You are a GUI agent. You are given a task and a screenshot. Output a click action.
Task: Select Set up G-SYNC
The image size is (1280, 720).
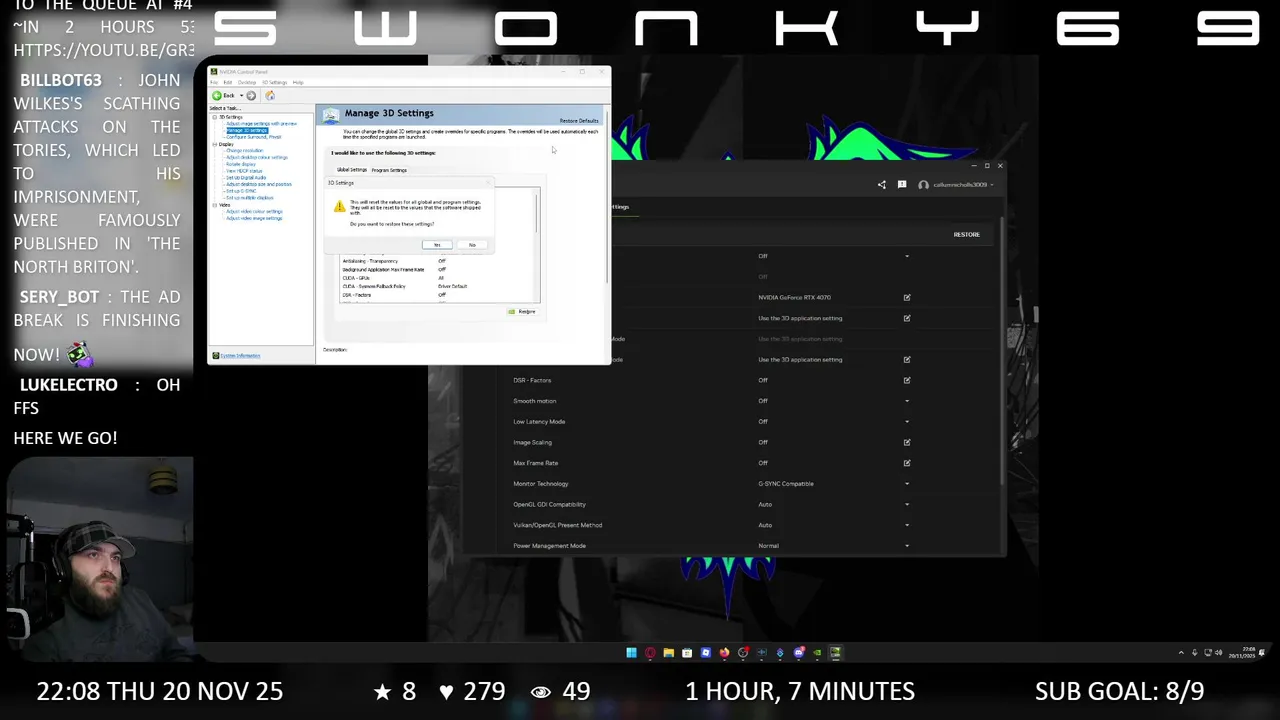coord(241,191)
